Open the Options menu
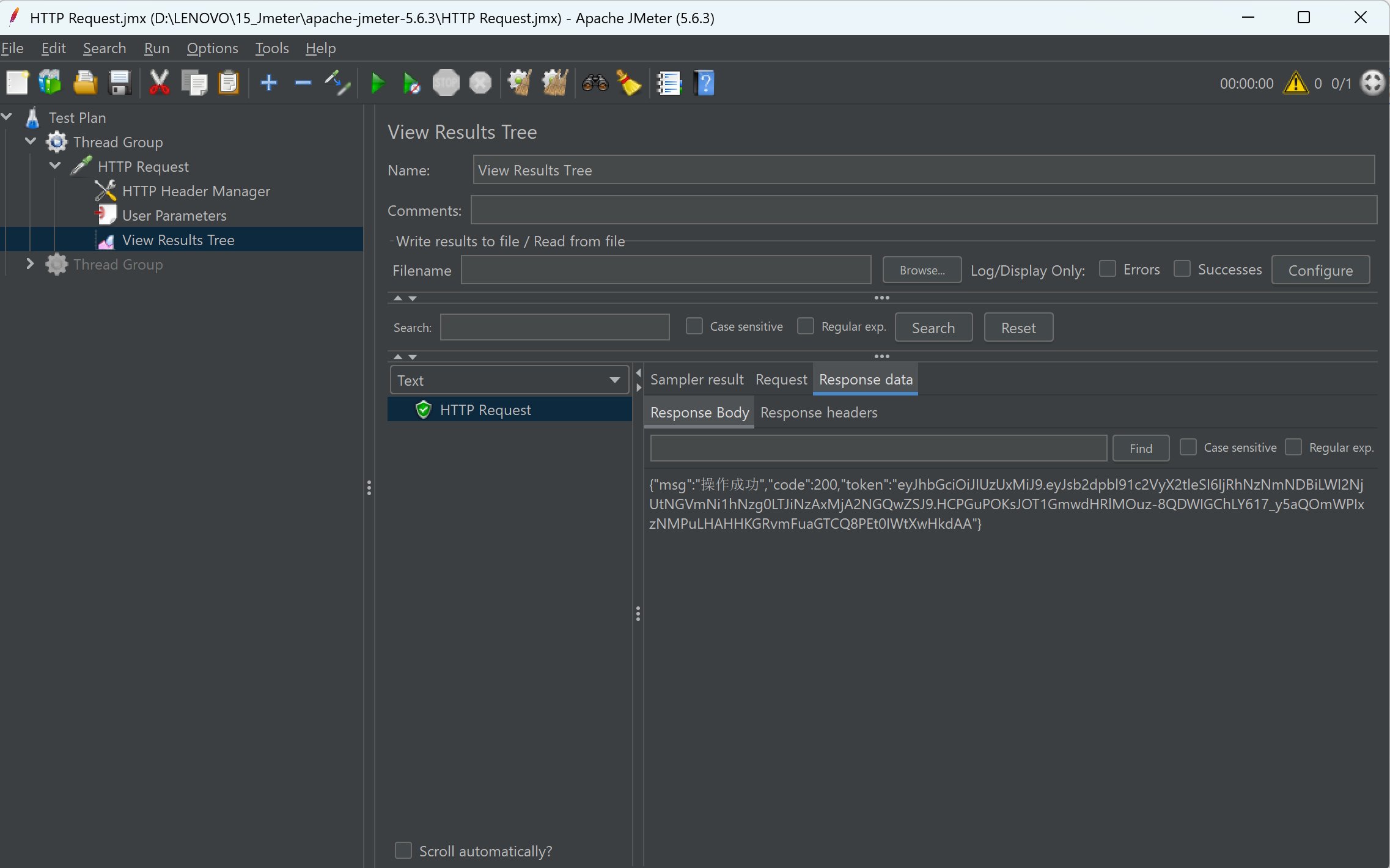This screenshot has height=868, width=1390. [x=212, y=48]
